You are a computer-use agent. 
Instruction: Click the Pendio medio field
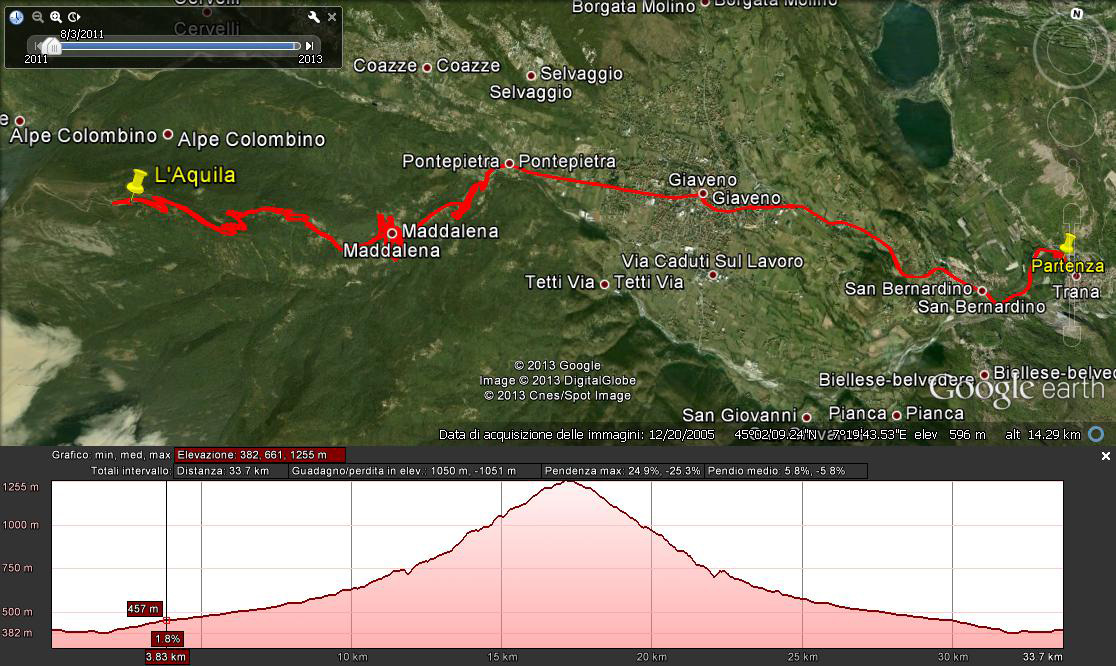pyautogui.click(x=786, y=471)
